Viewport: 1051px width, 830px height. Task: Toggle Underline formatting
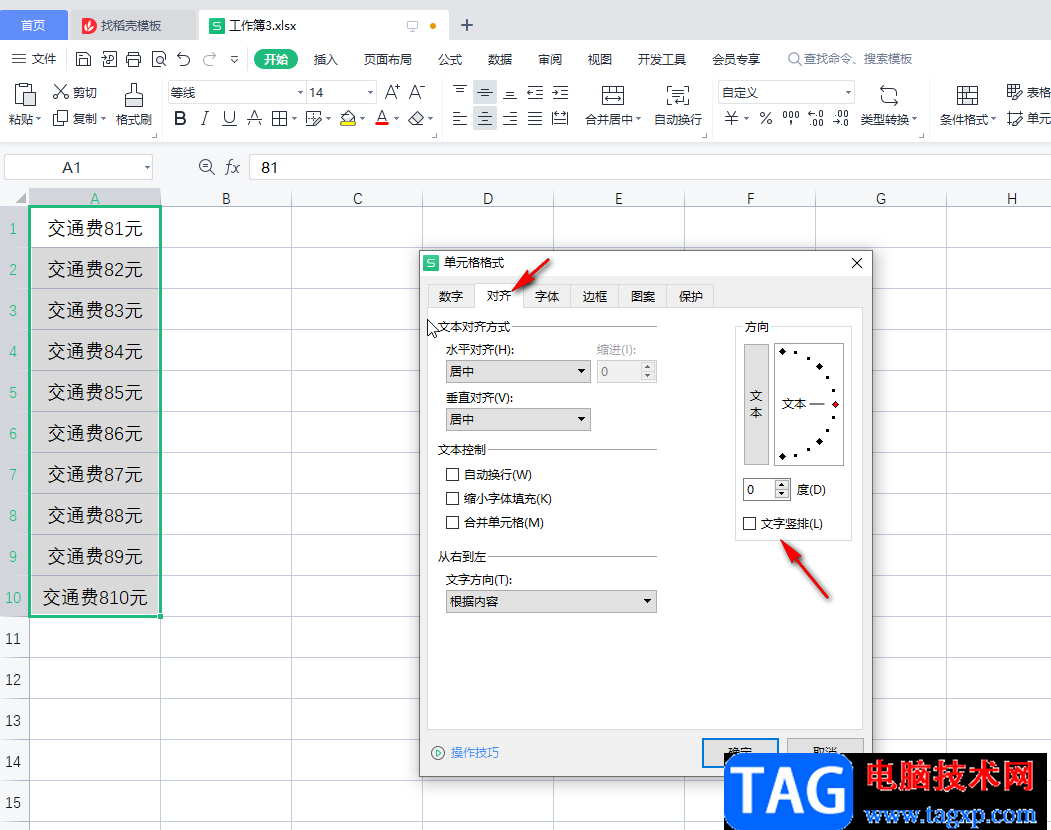(x=229, y=119)
